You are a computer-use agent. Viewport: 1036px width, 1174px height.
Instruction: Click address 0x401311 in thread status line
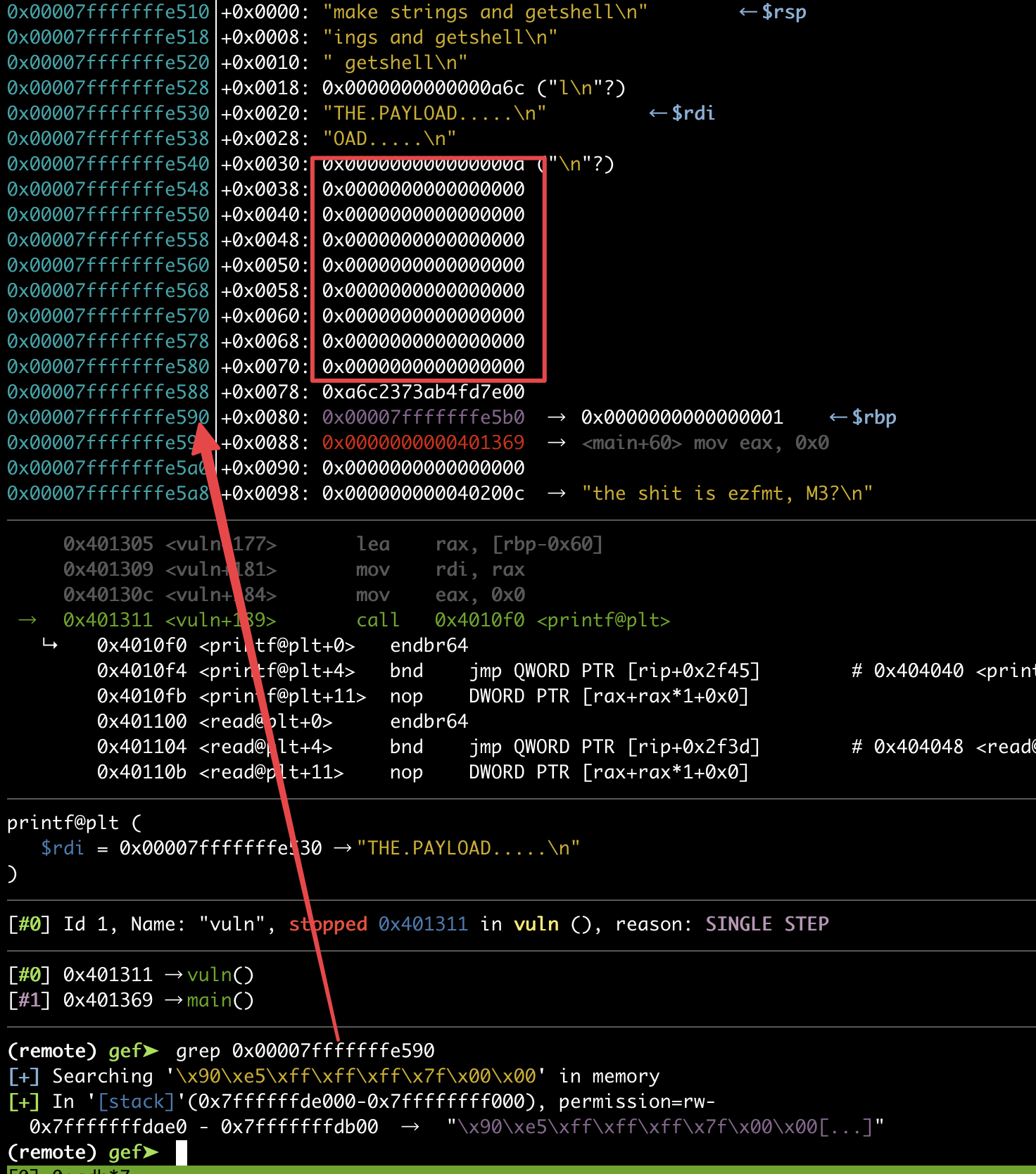423,924
